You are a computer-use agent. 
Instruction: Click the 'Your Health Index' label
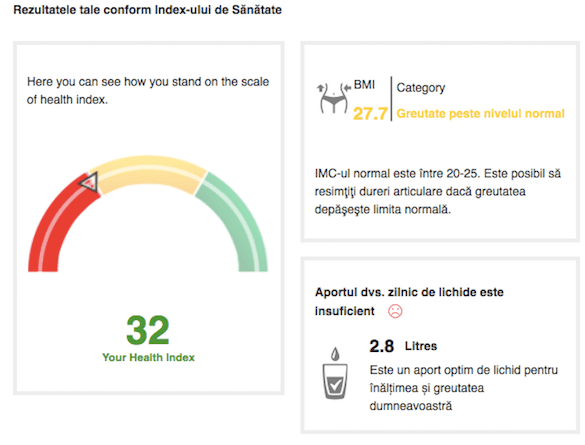(x=148, y=357)
